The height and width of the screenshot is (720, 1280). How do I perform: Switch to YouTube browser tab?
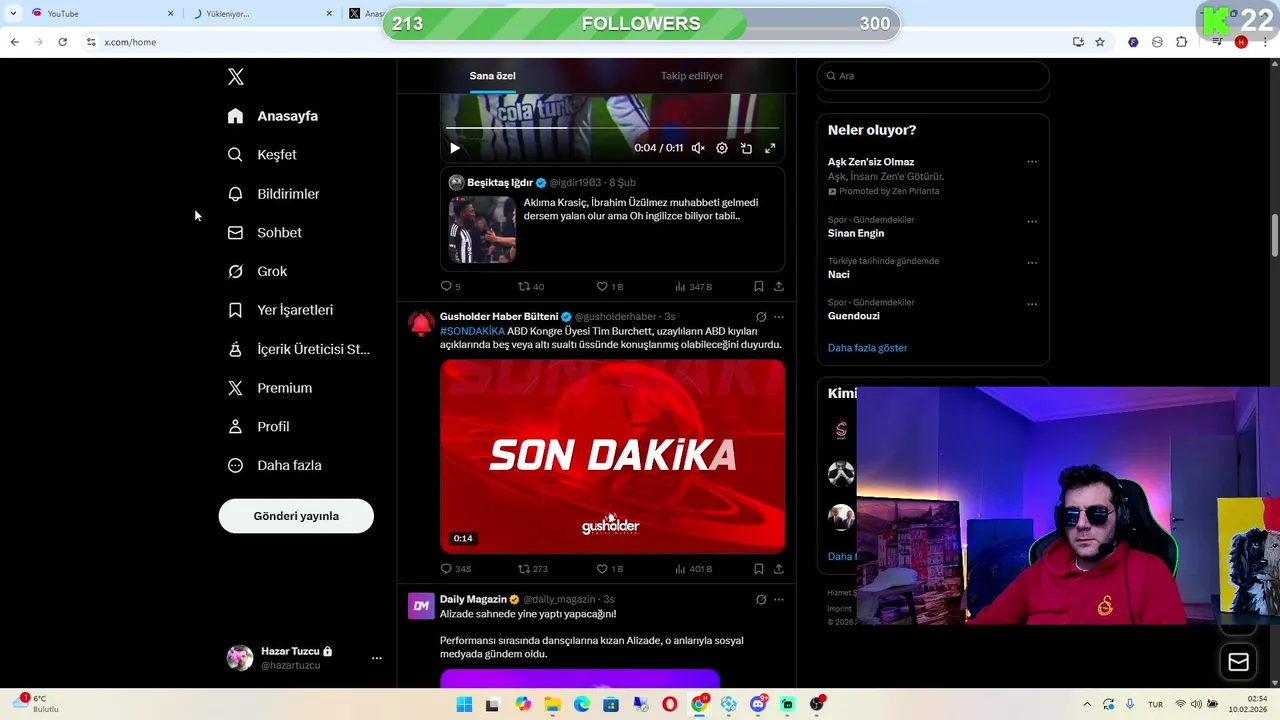(103, 13)
